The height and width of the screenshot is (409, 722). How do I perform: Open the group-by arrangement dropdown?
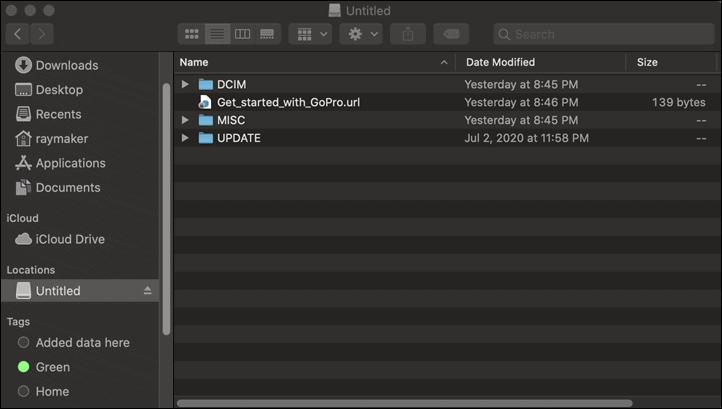(310, 34)
